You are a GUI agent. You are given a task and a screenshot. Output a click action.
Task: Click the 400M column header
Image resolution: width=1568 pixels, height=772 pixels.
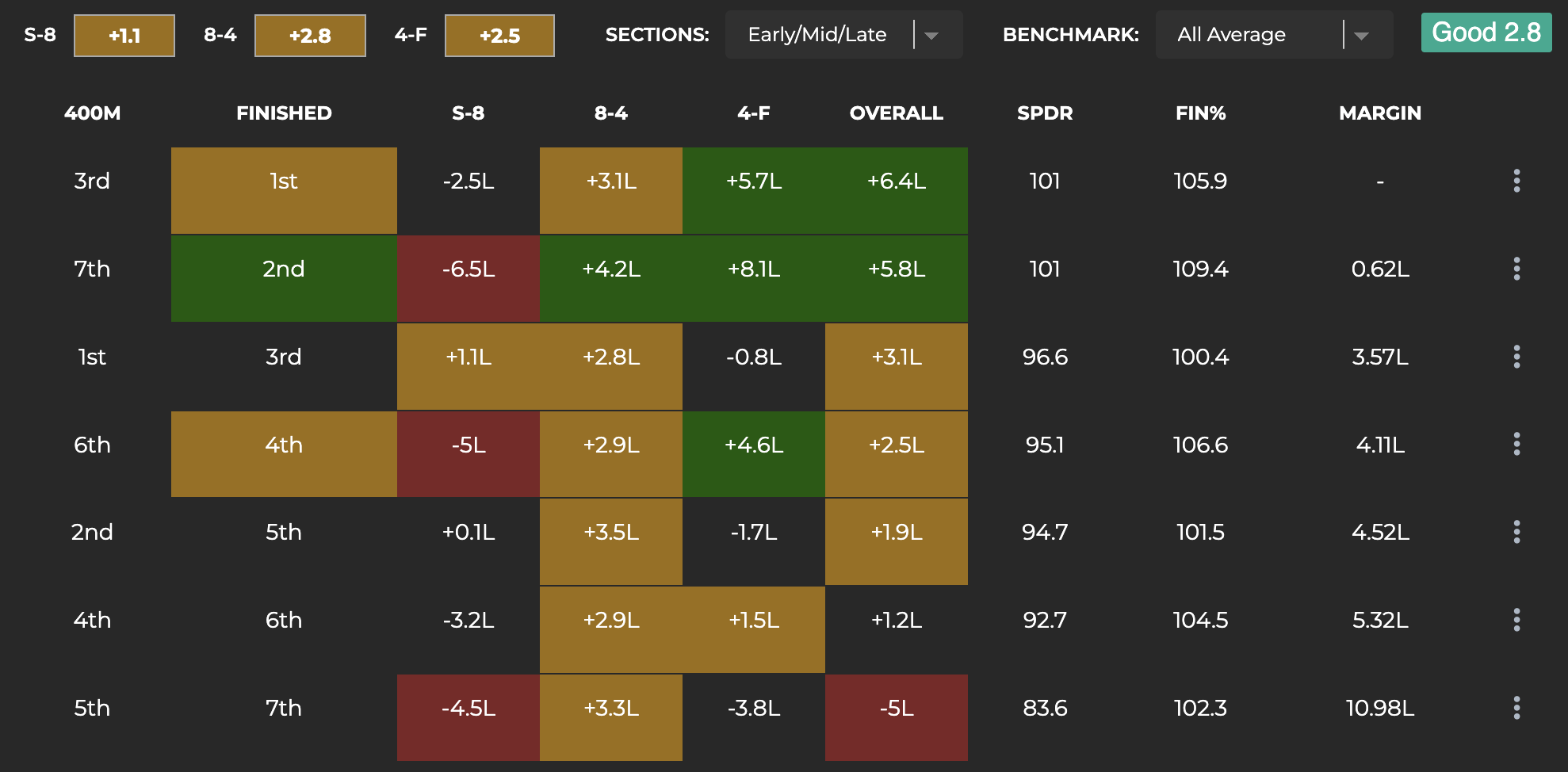92,113
